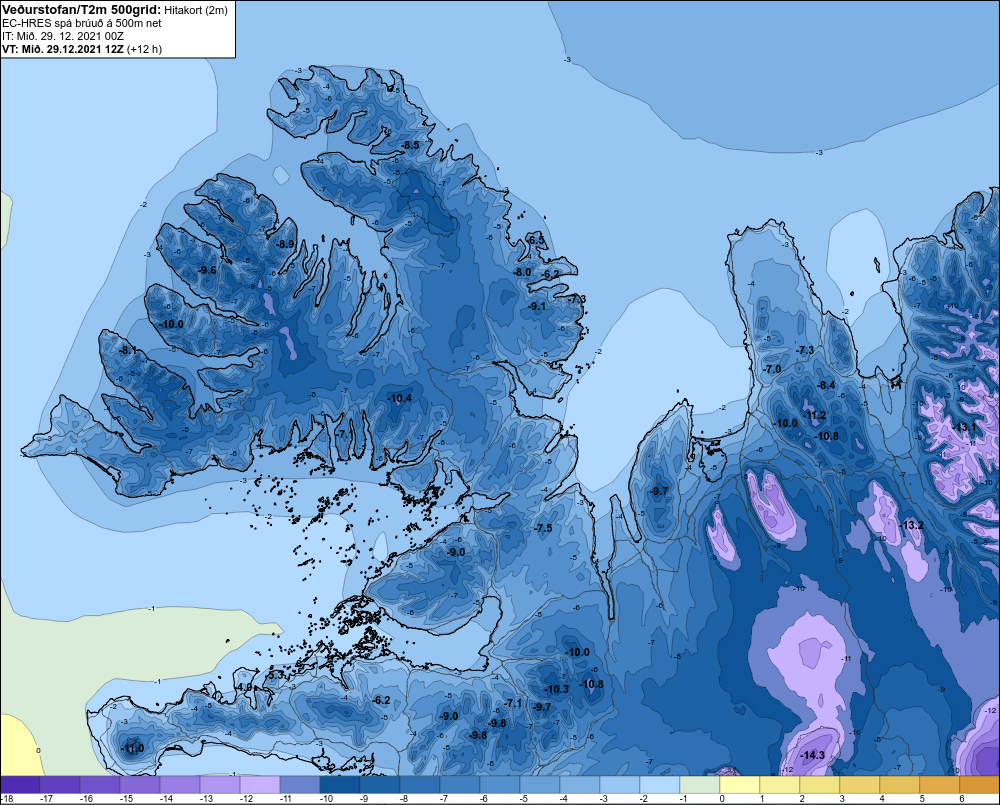Image resolution: width=1000 pixels, height=805 pixels.
Task: Click the -13.1 temperature label
Action: [964, 427]
